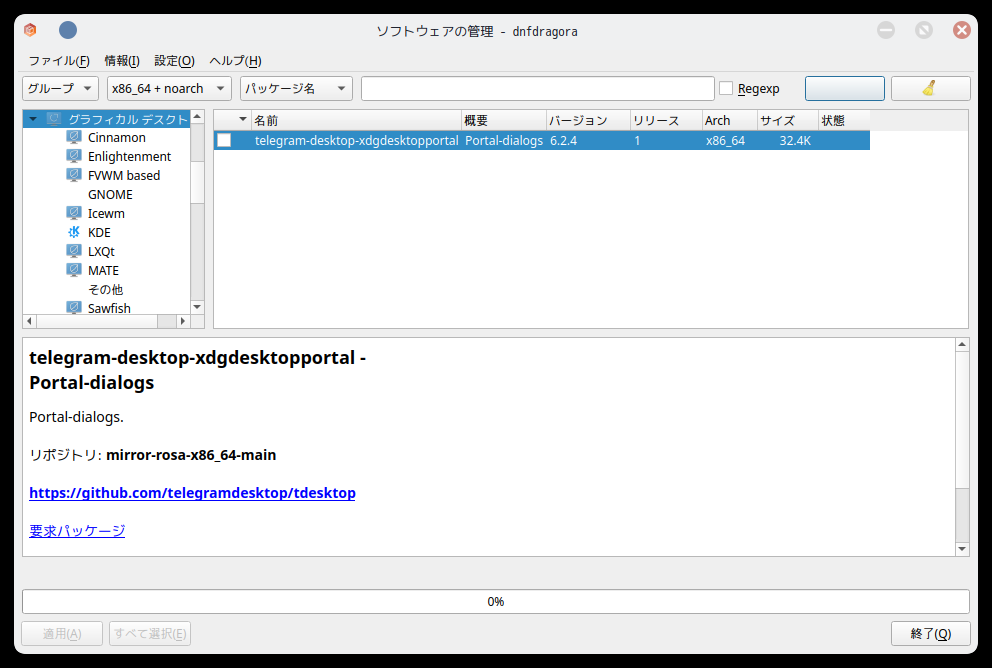Click the Enlightenment group icon

point(74,156)
